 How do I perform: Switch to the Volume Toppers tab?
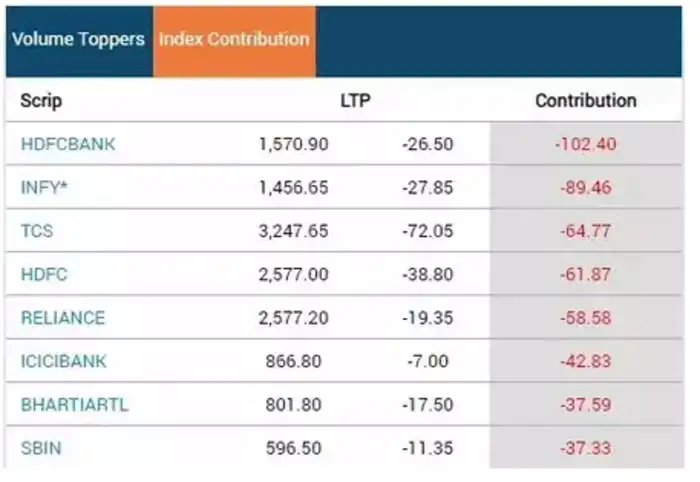(x=78, y=40)
